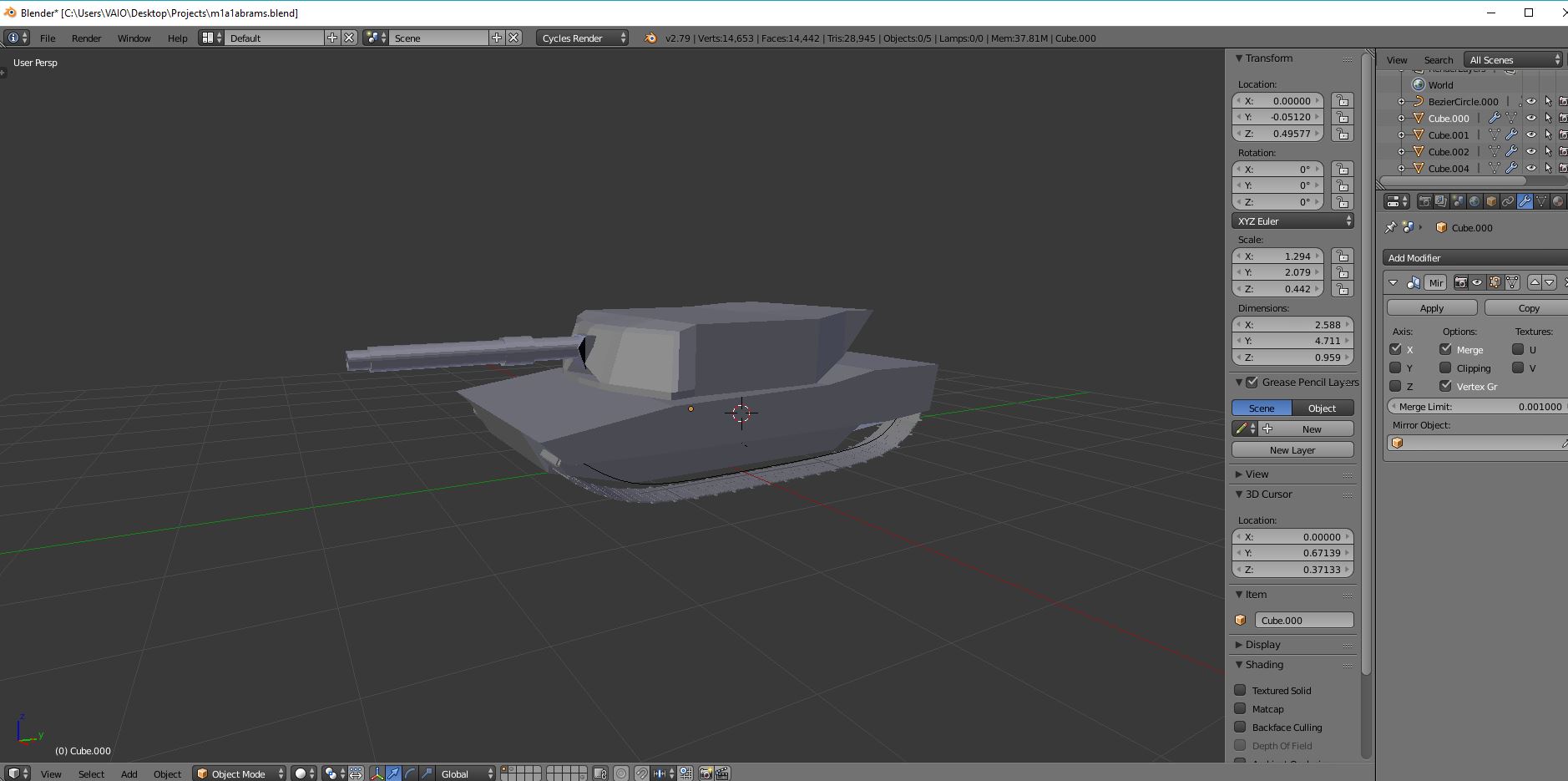Click the pin icon in Properties editor
This screenshot has width=1568, height=781.
(x=1390, y=227)
